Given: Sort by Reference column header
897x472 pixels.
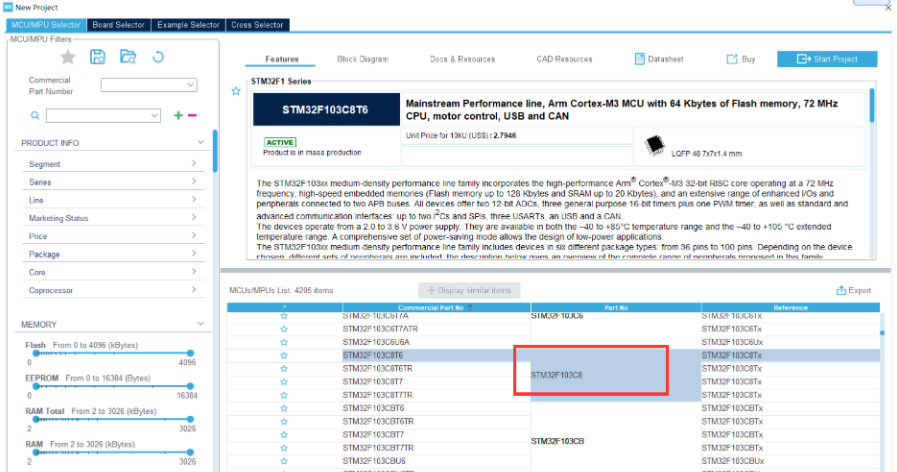Looking at the screenshot, I should point(791,308).
